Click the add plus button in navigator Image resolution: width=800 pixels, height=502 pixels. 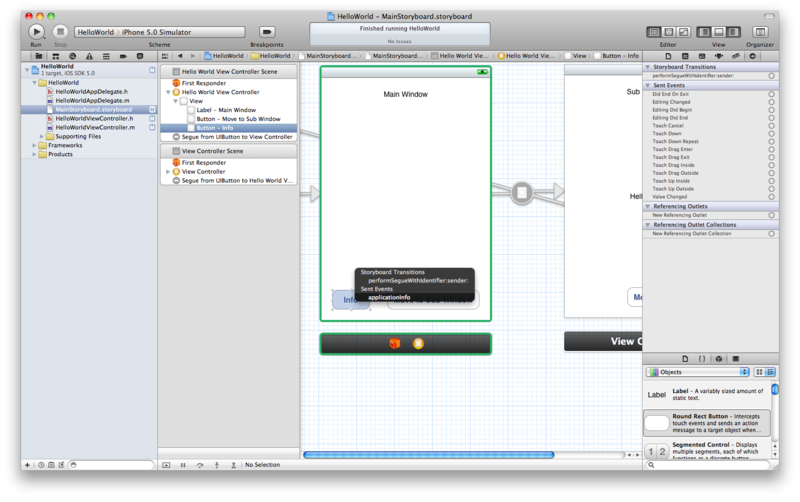click(x=28, y=465)
